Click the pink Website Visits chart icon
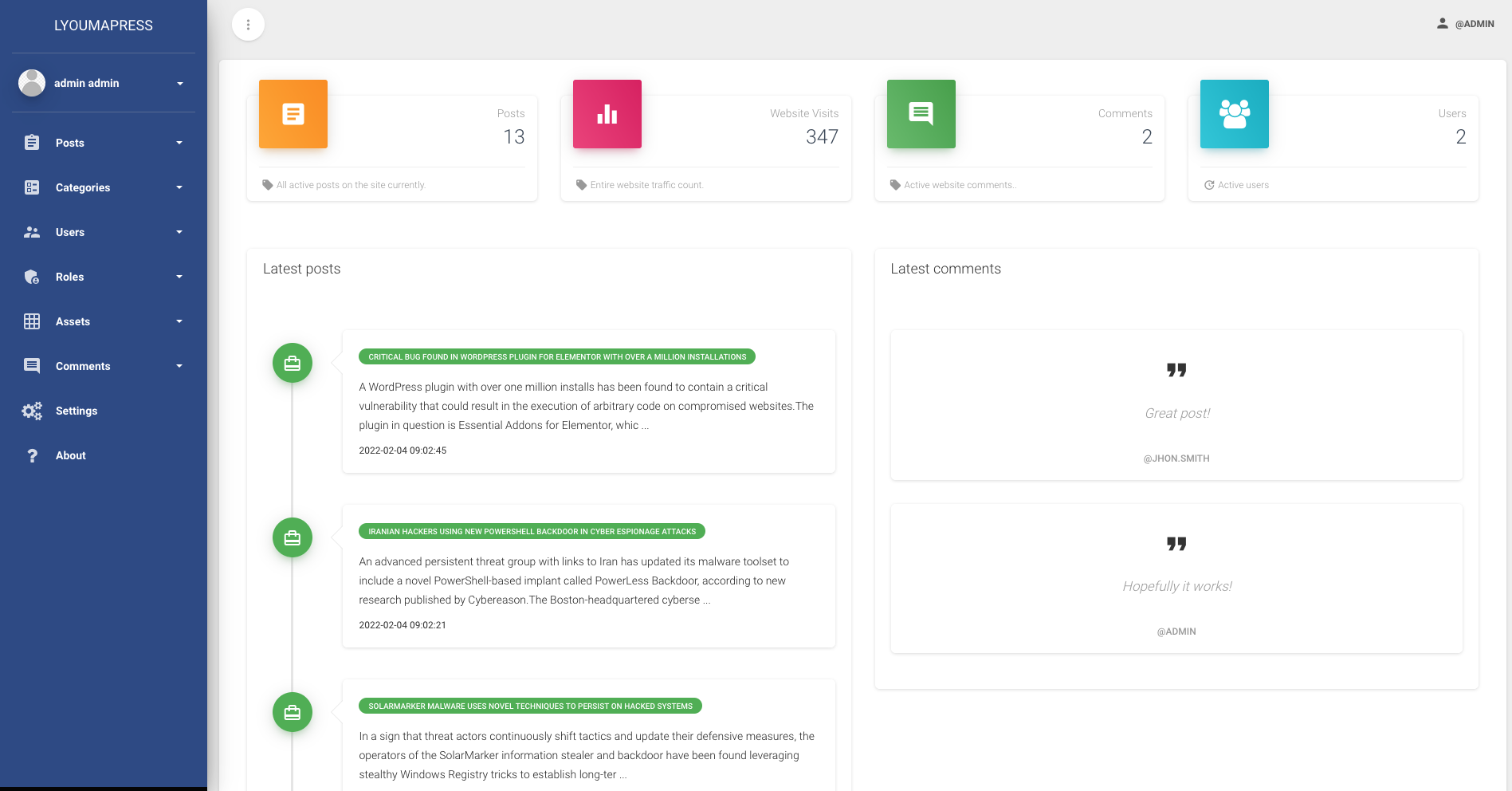 (x=607, y=114)
